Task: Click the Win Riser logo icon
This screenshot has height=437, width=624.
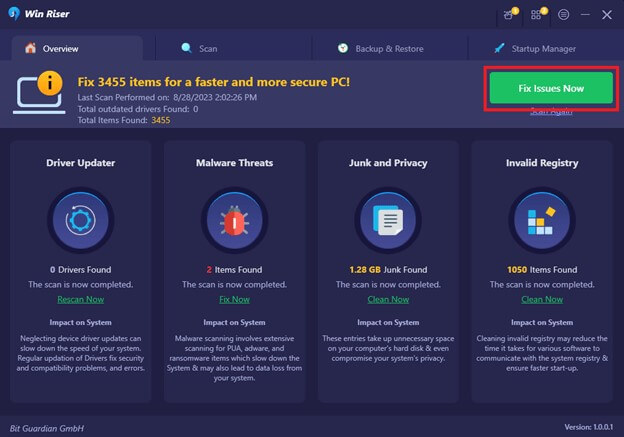Action: [14, 14]
